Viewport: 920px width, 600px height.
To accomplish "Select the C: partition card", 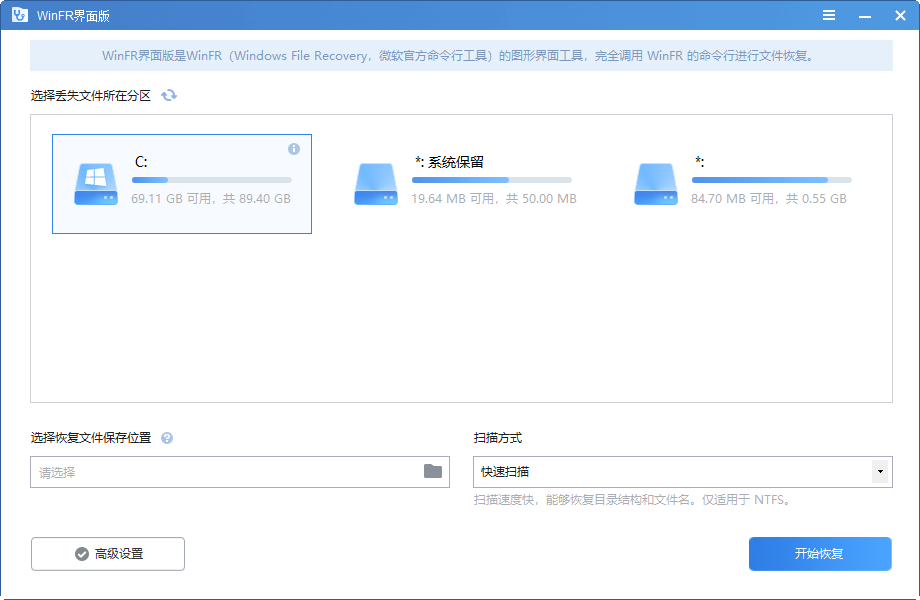I will pos(182,184).
